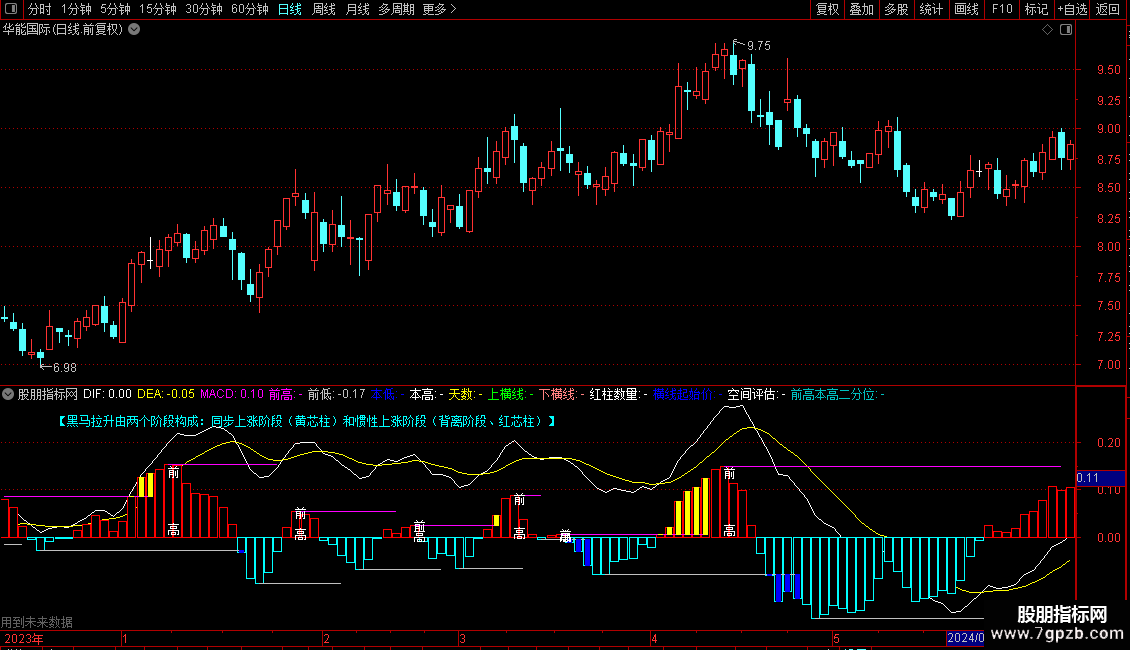The image size is (1130, 650).
Task: Switch to 5分钟 chart period
Action: click(x=115, y=9)
